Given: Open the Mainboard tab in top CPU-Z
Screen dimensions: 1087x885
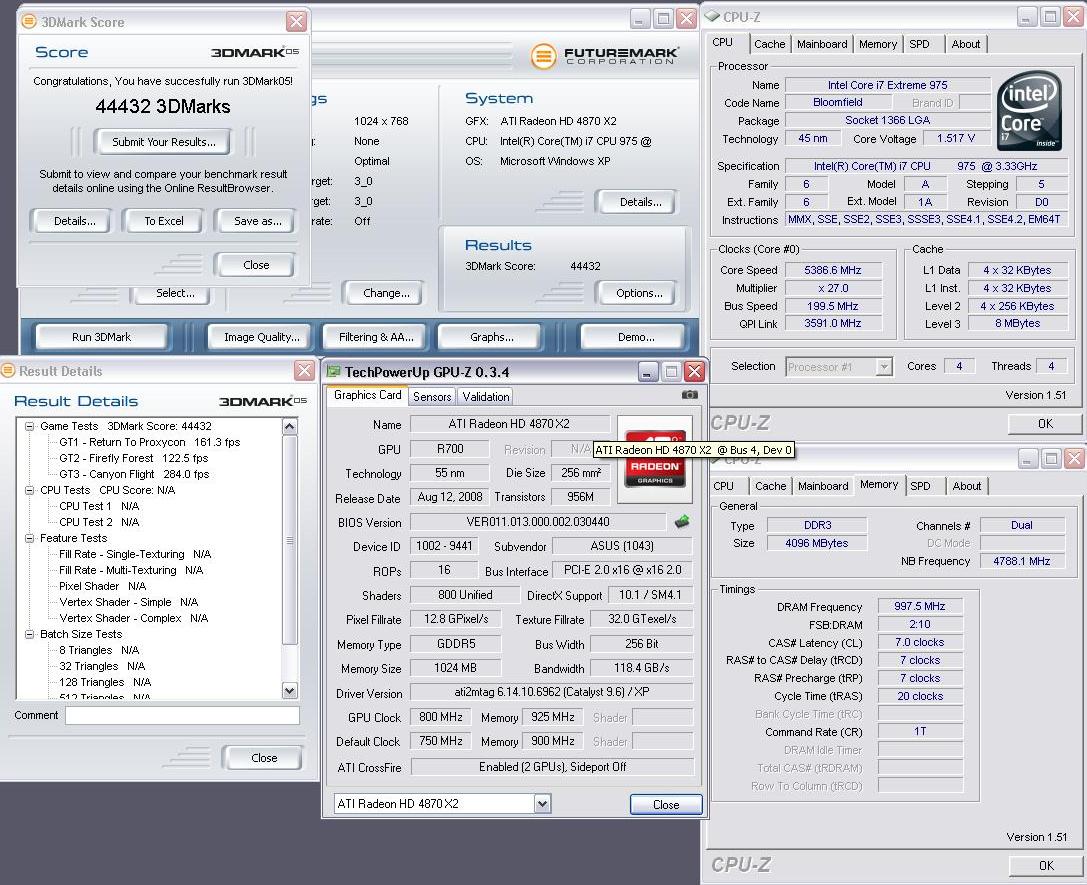Looking at the screenshot, I should [x=821, y=44].
